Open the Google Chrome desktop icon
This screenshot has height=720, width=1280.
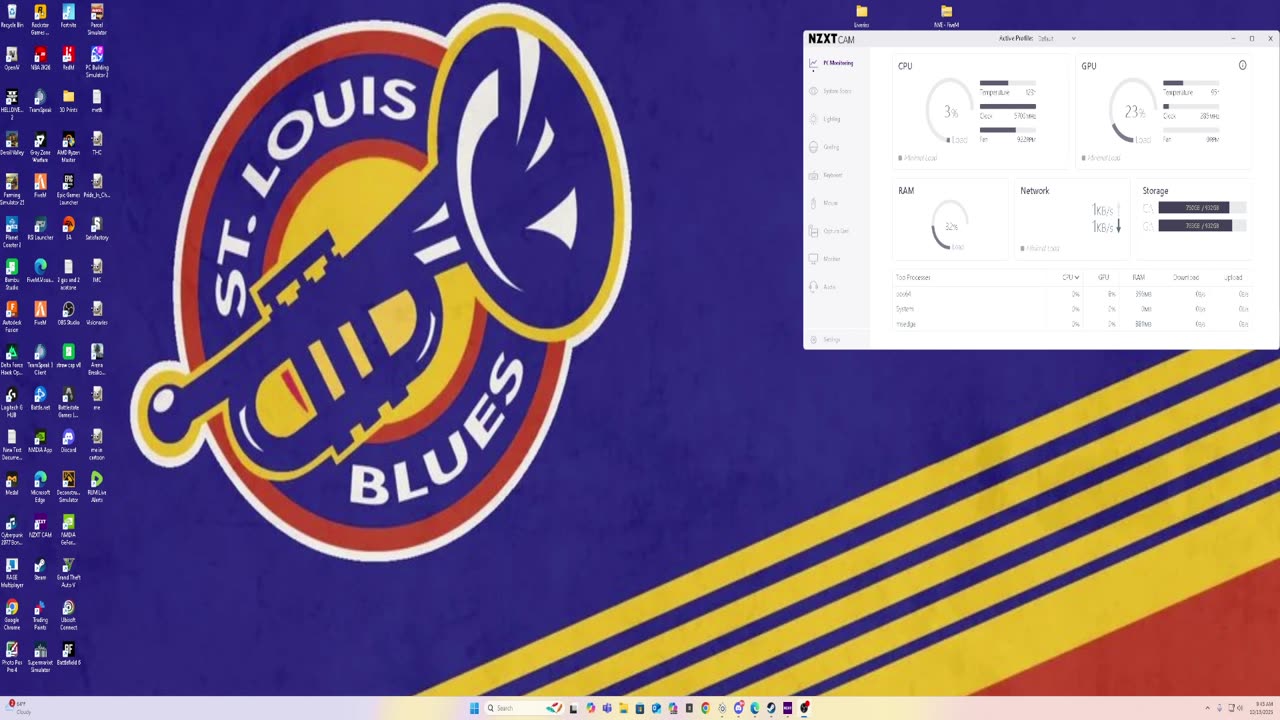click(x=12, y=613)
